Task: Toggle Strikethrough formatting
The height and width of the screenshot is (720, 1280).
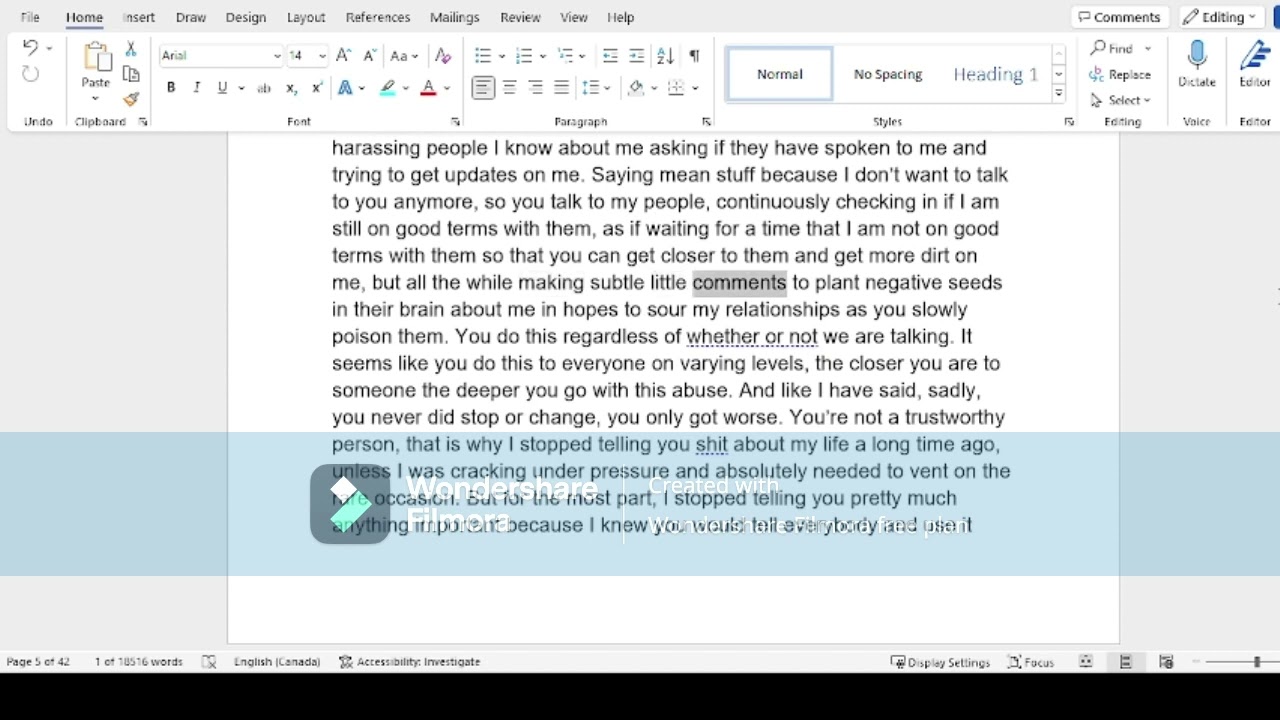Action: point(264,88)
